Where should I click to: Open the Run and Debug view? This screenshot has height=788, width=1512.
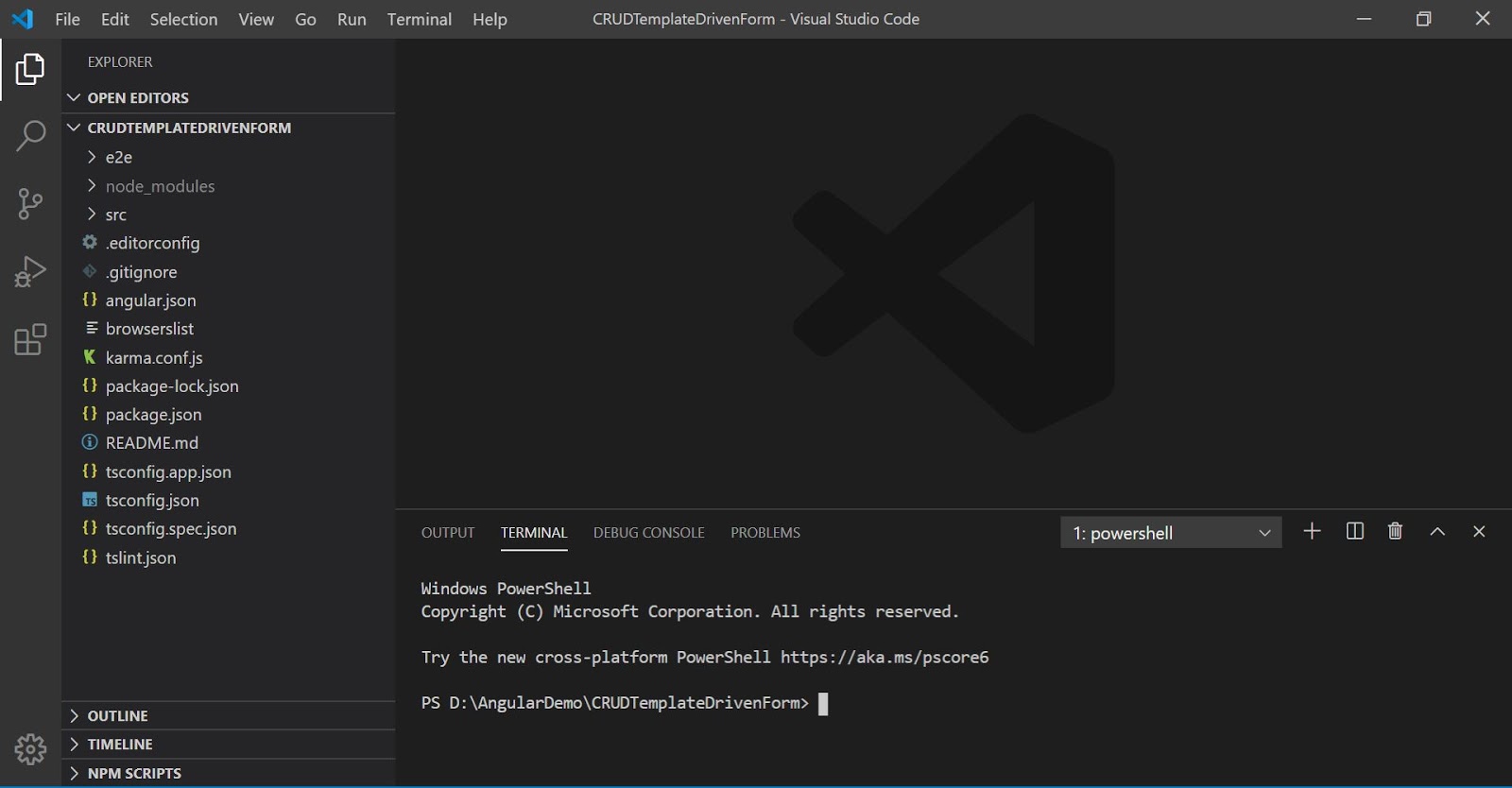(x=30, y=271)
